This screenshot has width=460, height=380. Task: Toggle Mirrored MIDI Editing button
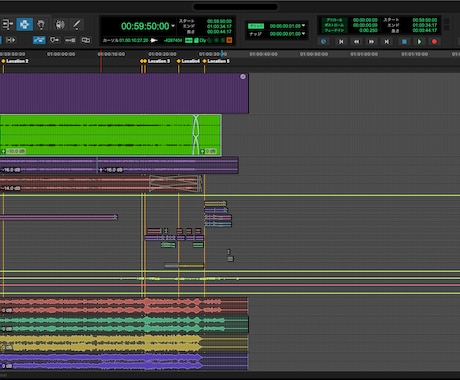coord(70,40)
